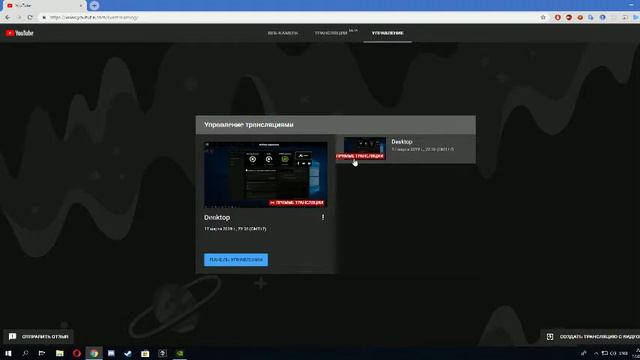Image resolution: width=640 pixels, height=360 pixels.
Task: Close the YouTube browser tab
Action: point(81,6)
